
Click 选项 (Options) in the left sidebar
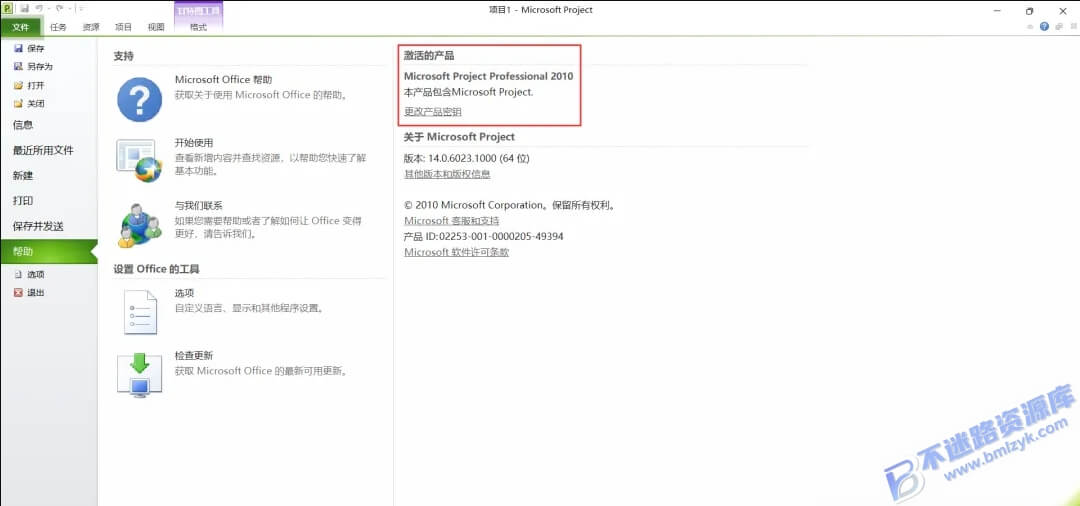29,274
